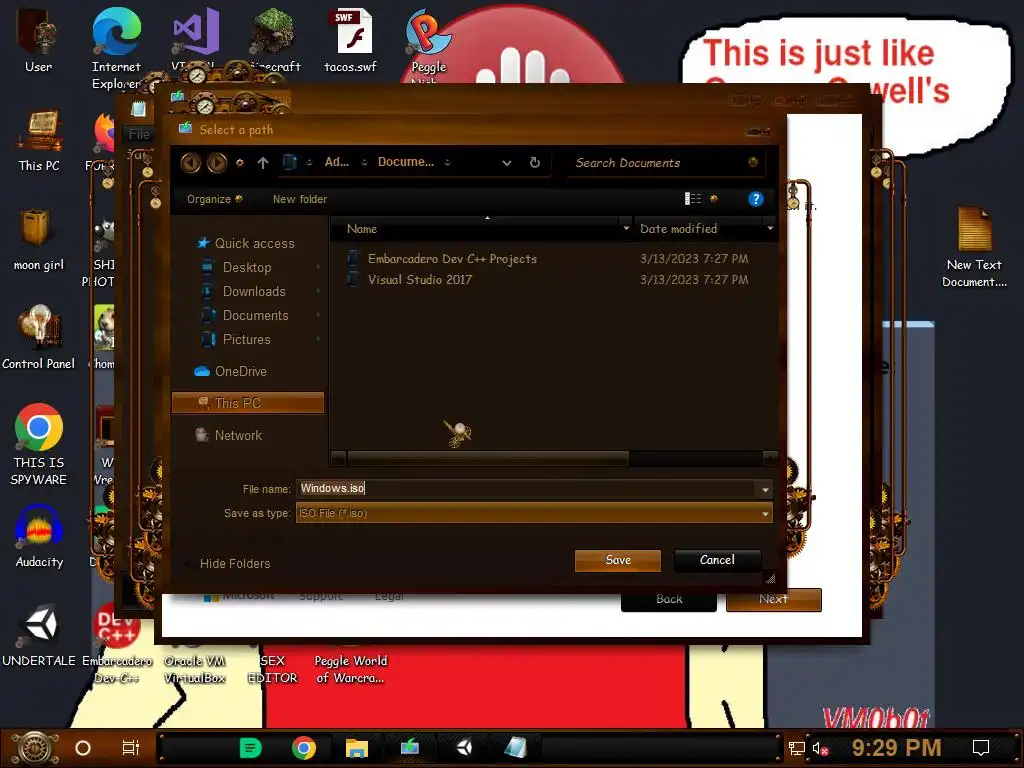
Task: Select Desktop in the navigation pane
Action: (x=238, y=268)
